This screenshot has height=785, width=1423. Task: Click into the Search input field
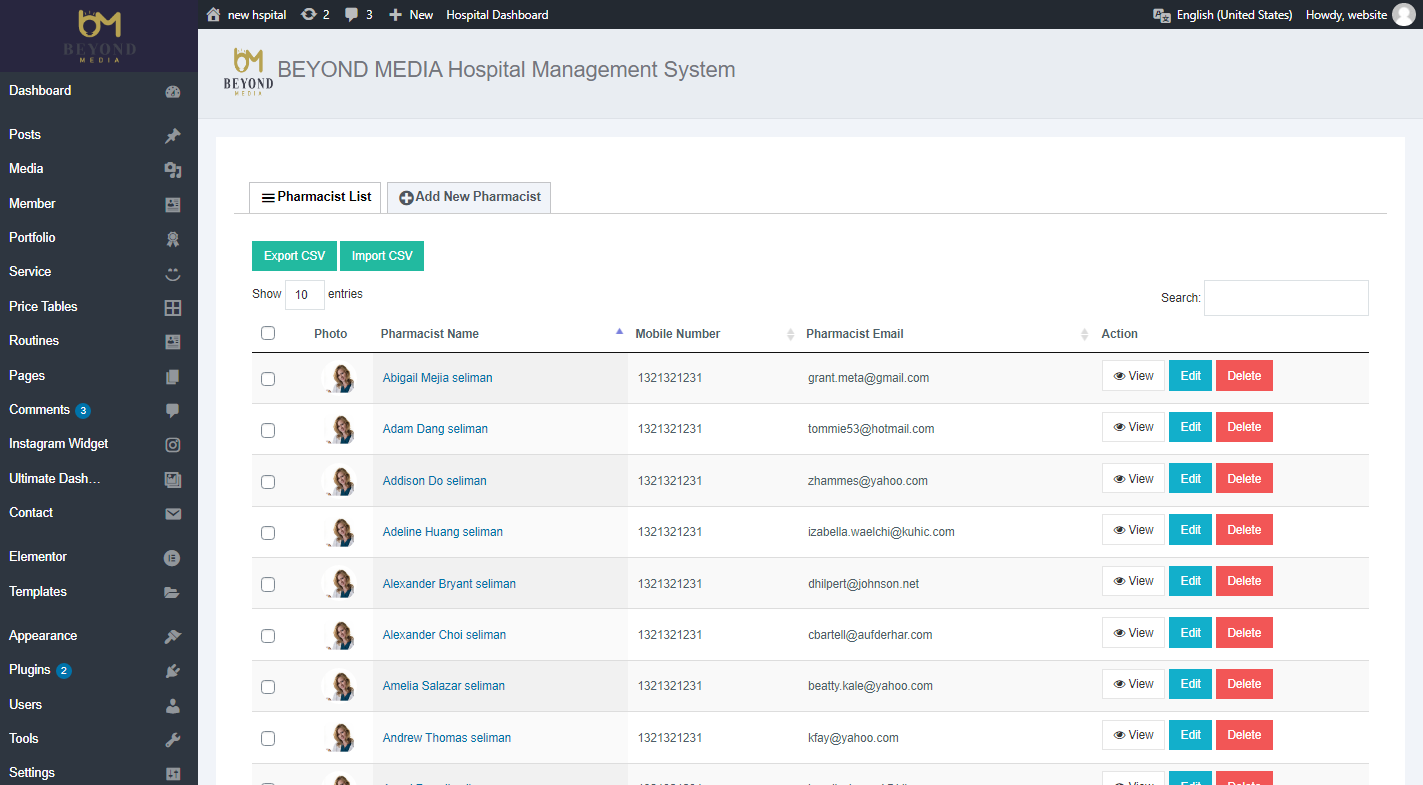coord(1285,298)
